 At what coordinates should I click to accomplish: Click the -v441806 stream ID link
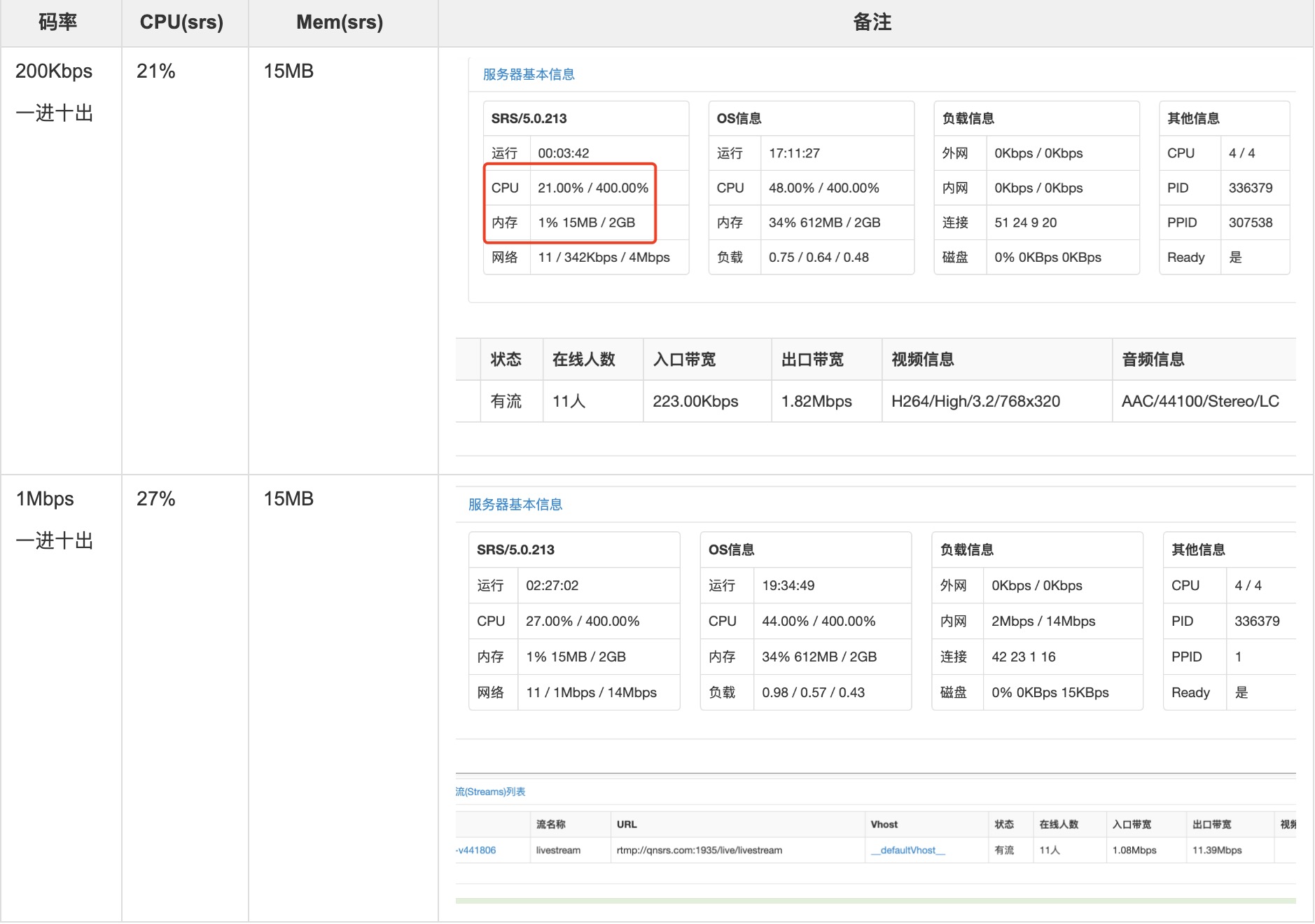476,850
